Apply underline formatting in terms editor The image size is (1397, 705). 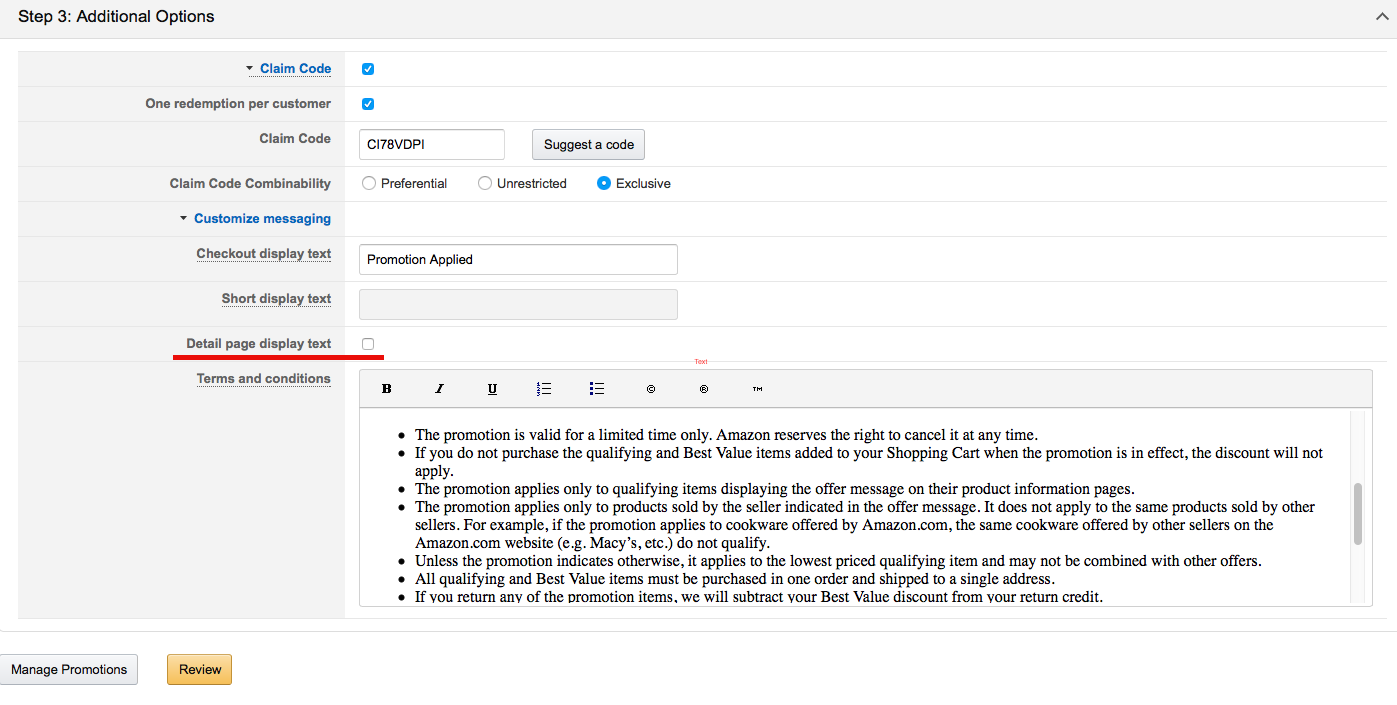(x=492, y=389)
